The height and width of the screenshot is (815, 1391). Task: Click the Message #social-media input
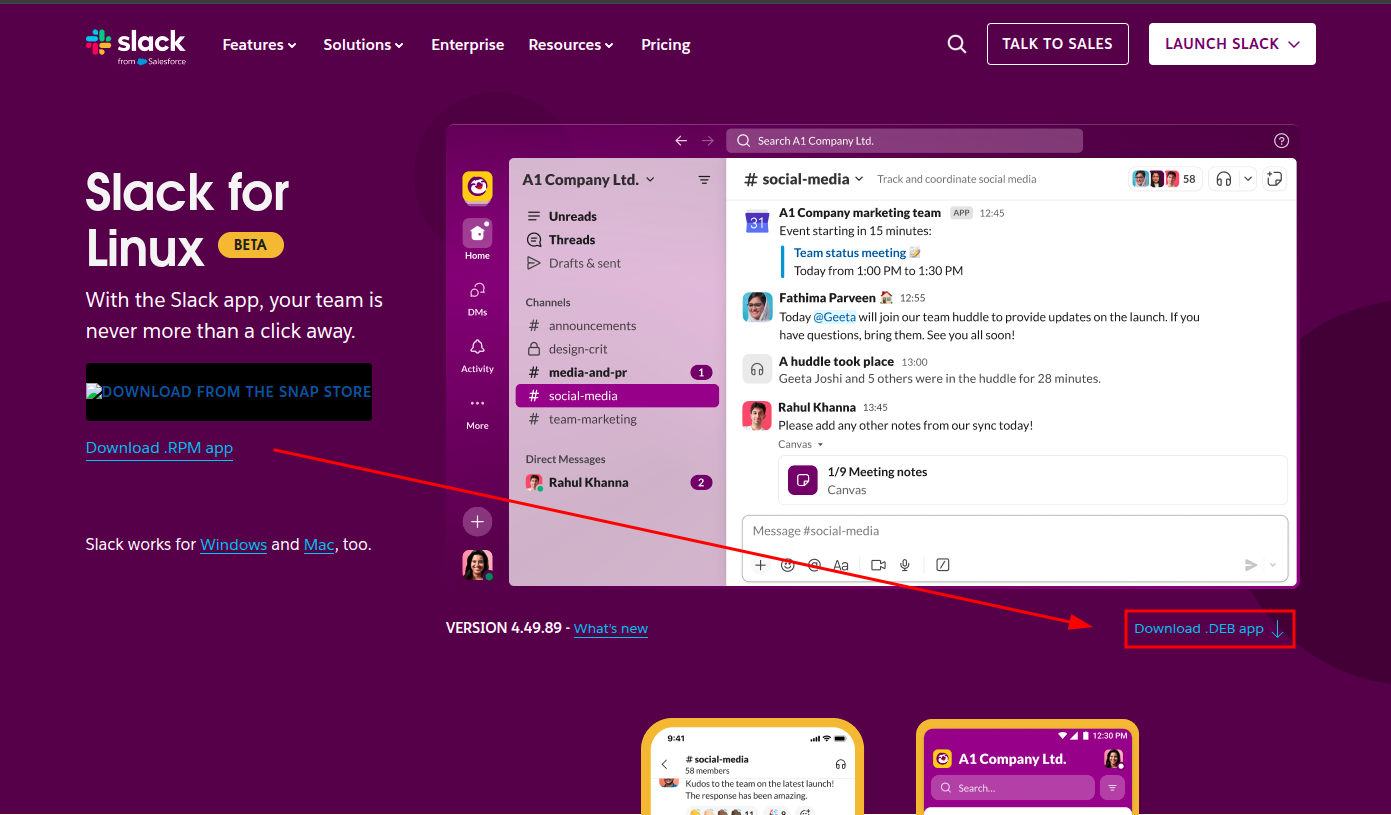click(1014, 531)
